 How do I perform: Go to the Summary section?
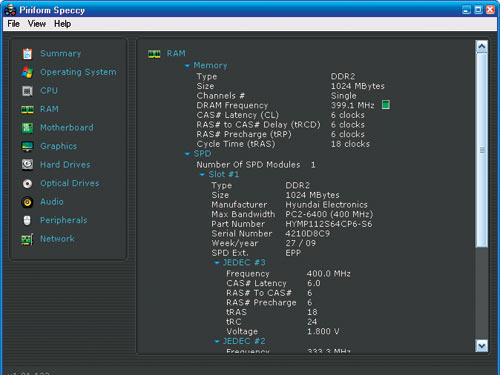pyautogui.click(x=61, y=54)
